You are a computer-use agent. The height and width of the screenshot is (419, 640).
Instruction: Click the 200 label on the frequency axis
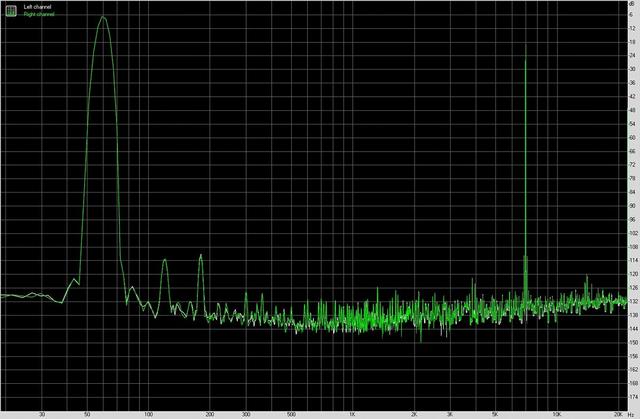click(x=210, y=415)
